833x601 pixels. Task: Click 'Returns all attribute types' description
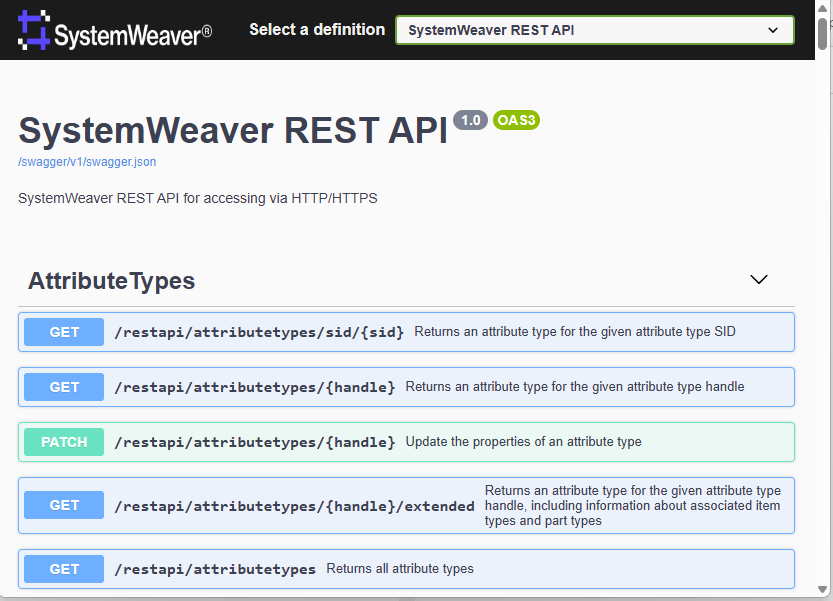pyautogui.click(x=400, y=569)
